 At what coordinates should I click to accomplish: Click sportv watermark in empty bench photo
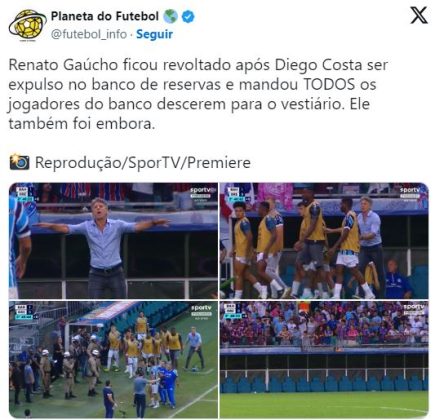coord(414,309)
